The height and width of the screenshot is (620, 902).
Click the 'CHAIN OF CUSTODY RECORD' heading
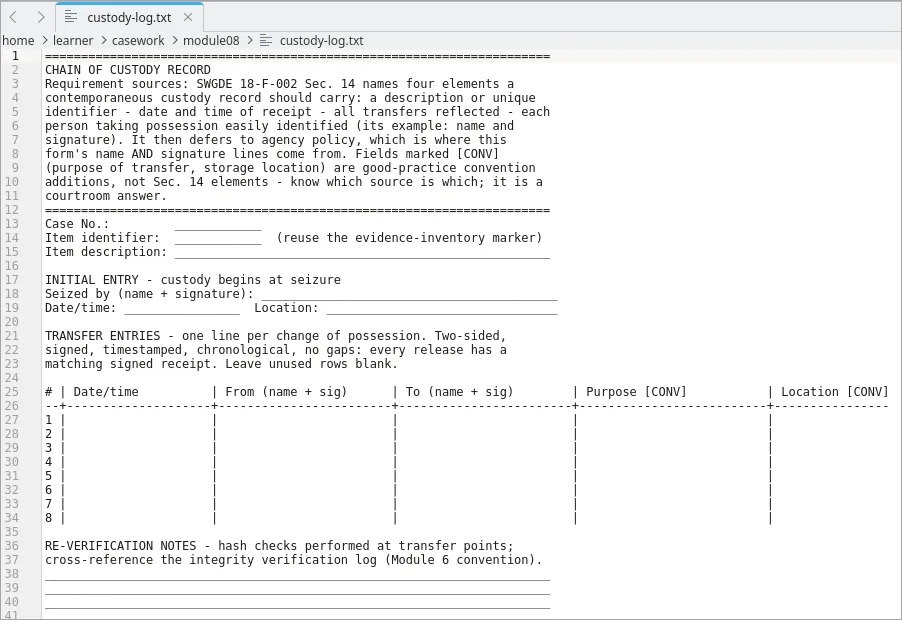[x=128, y=70]
